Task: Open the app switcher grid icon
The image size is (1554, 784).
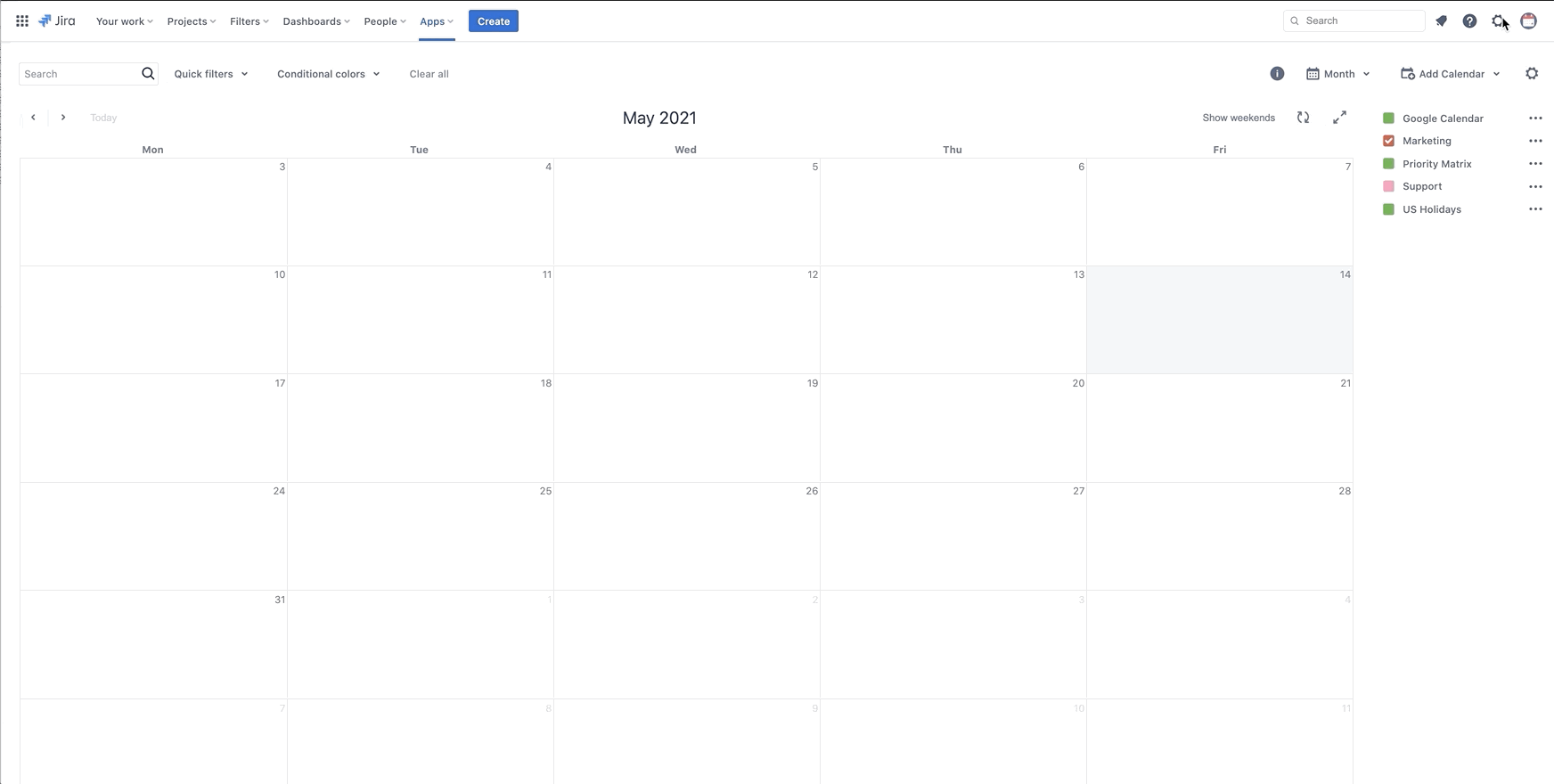Action: click(x=22, y=20)
